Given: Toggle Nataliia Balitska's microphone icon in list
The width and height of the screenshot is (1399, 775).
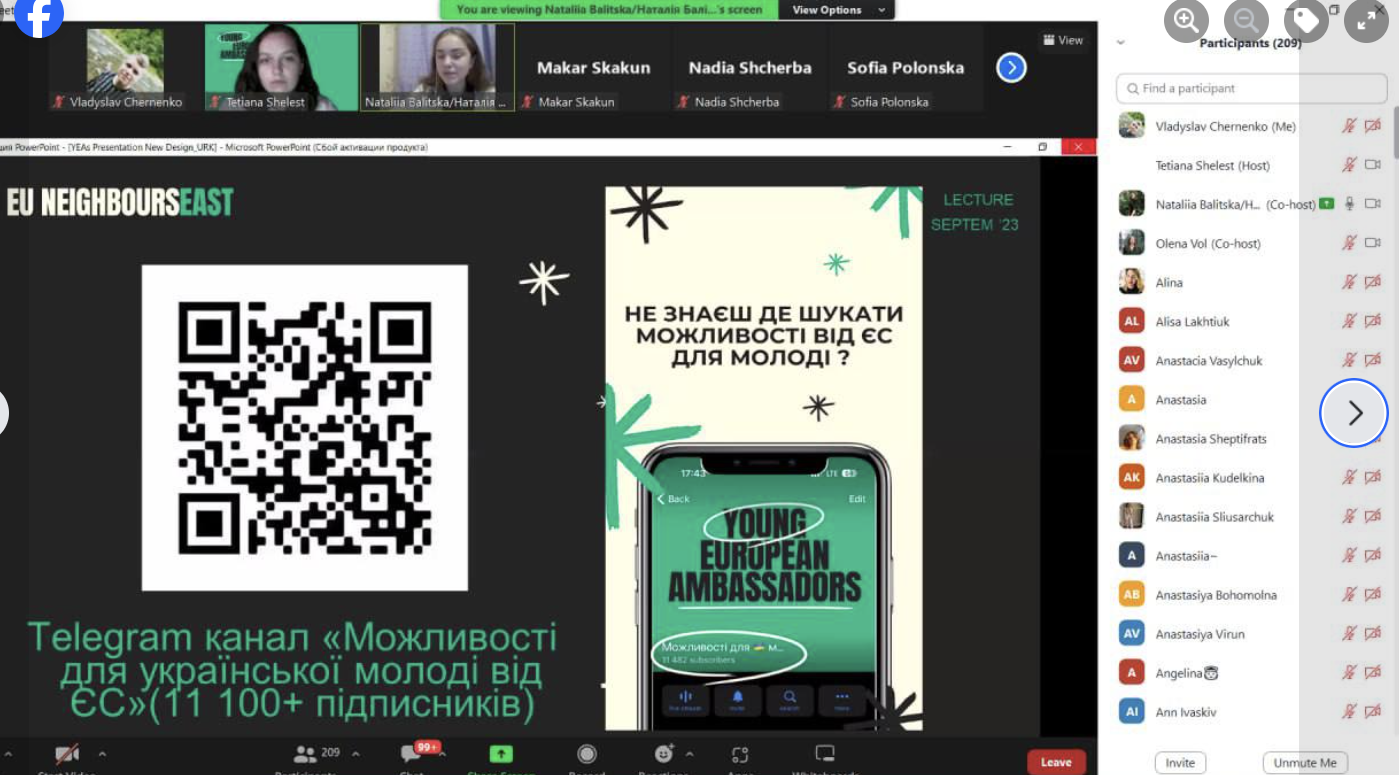Looking at the screenshot, I should click(1349, 204).
